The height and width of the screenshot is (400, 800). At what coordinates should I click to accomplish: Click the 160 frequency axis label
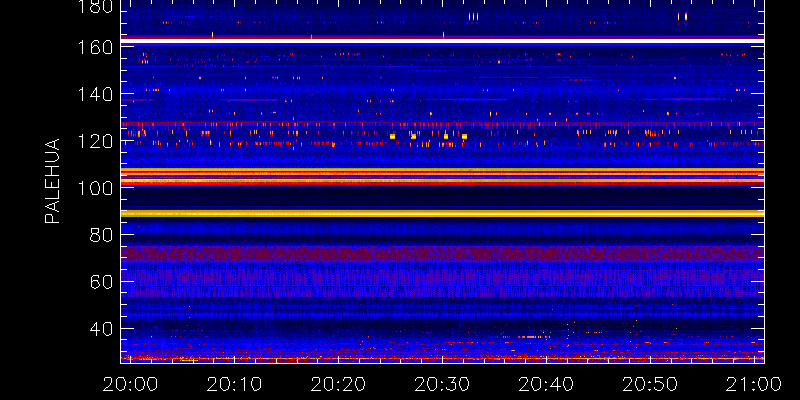click(x=95, y=47)
